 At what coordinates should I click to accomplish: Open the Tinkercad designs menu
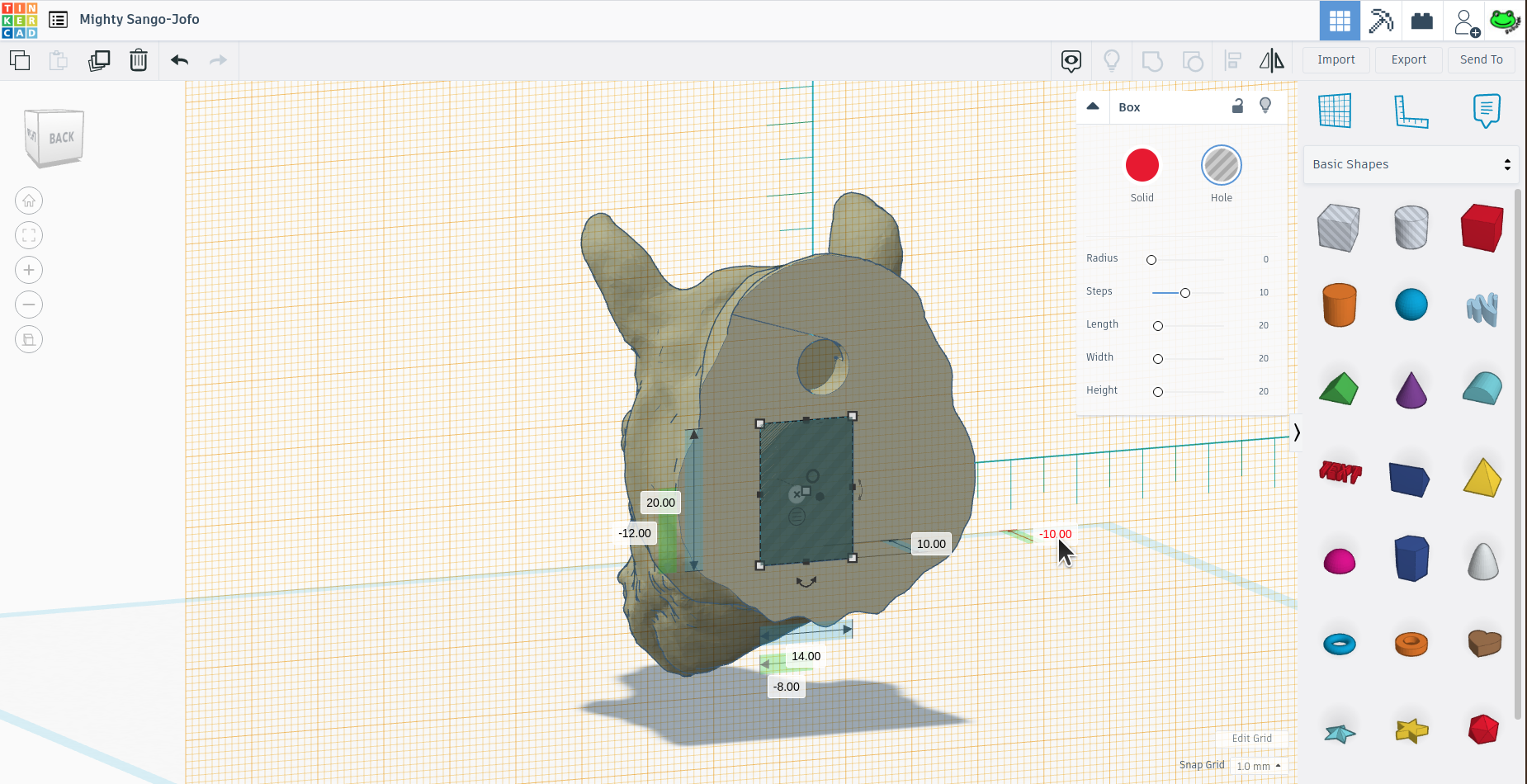58,19
